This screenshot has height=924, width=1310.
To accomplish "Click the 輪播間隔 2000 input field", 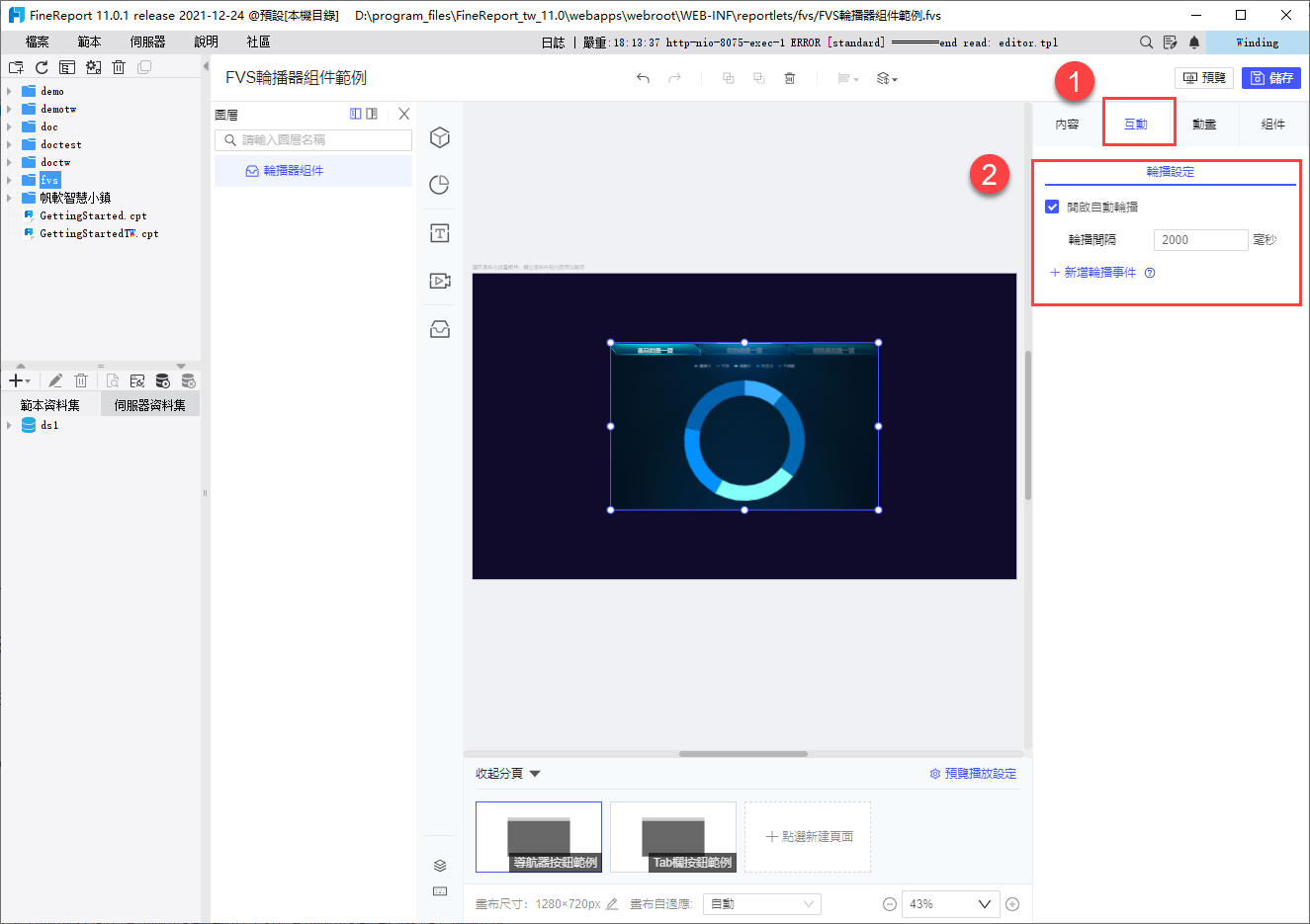I will tap(1200, 240).
